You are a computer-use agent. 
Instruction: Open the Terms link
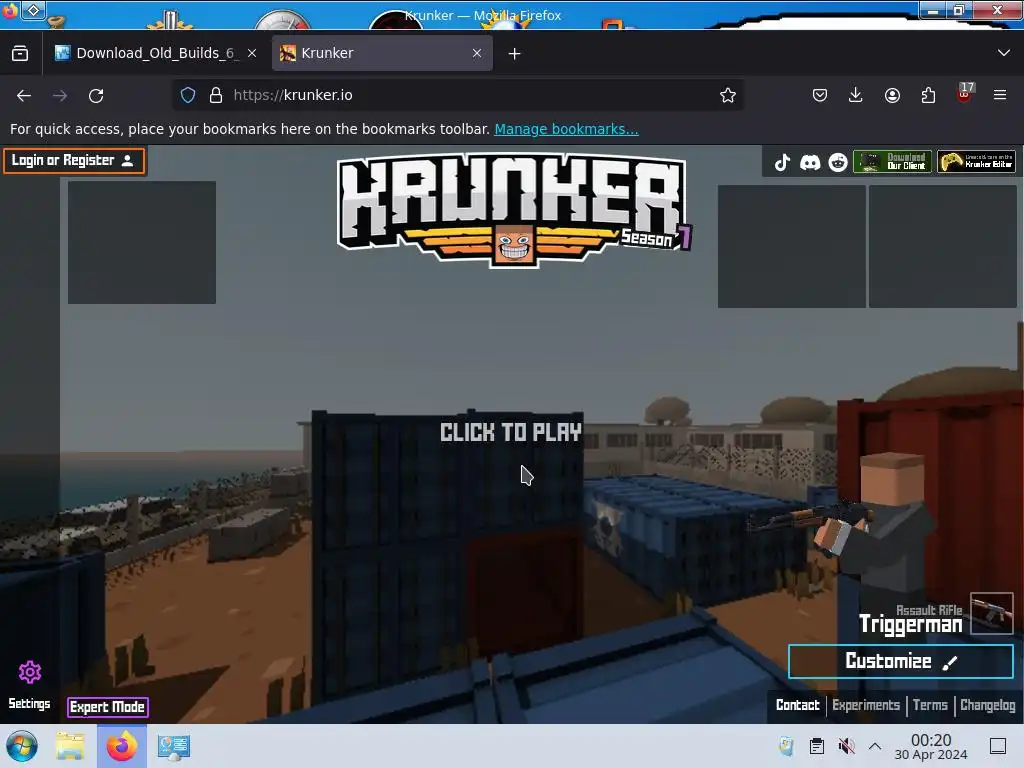[x=930, y=705]
